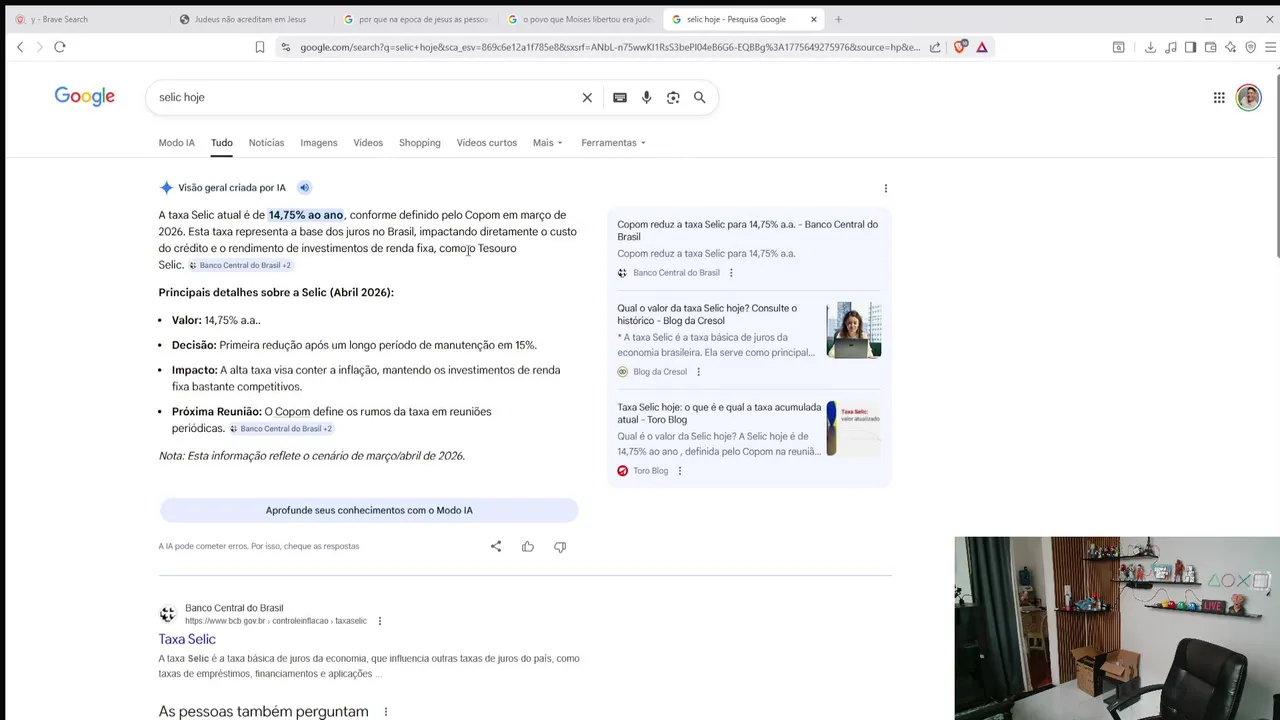Expand the Mais search filter dropdown

(x=547, y=143)
